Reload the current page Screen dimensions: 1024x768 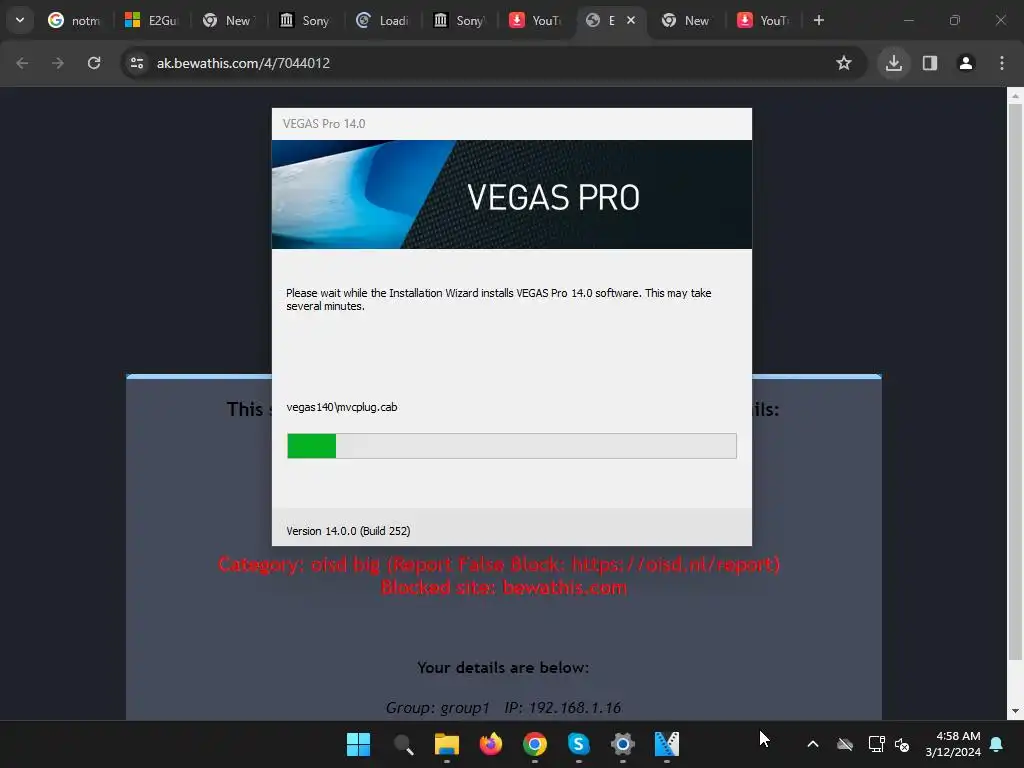(94, 63)
